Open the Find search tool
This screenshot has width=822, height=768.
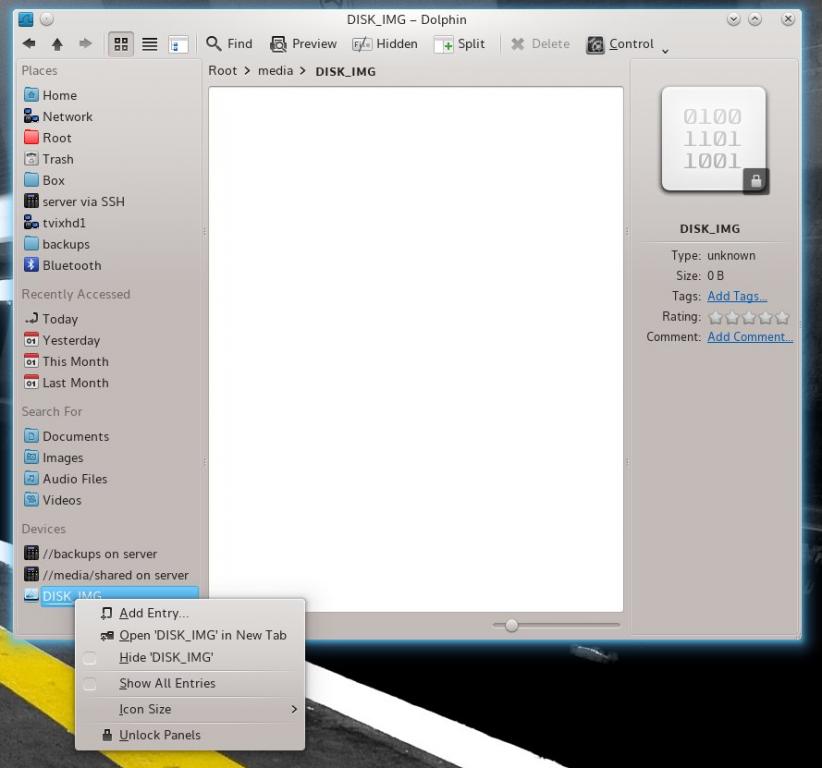(x=229, y=44)
